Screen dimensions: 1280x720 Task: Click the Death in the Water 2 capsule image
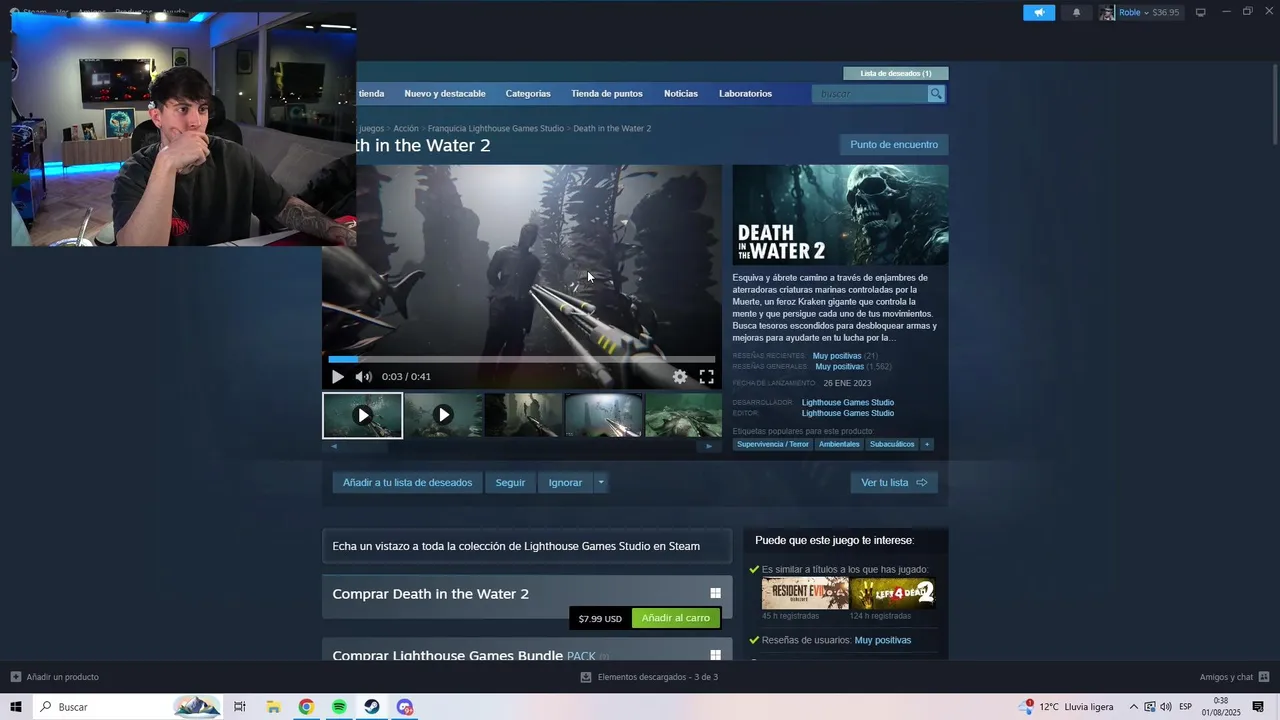[840, 215]
